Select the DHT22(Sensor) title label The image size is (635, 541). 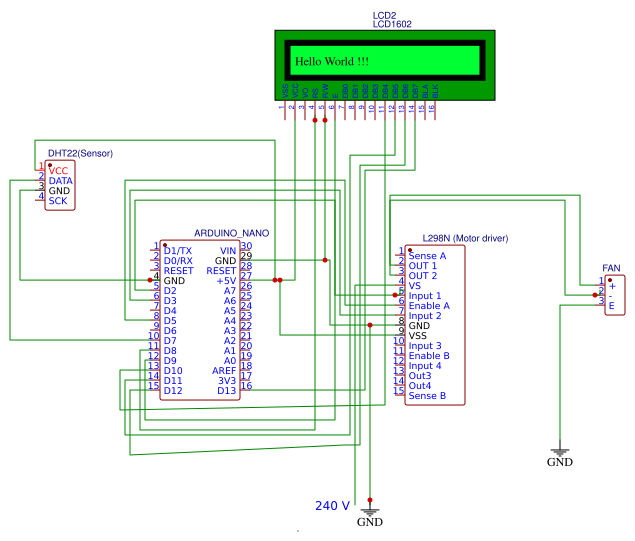[x=80, y=153]
